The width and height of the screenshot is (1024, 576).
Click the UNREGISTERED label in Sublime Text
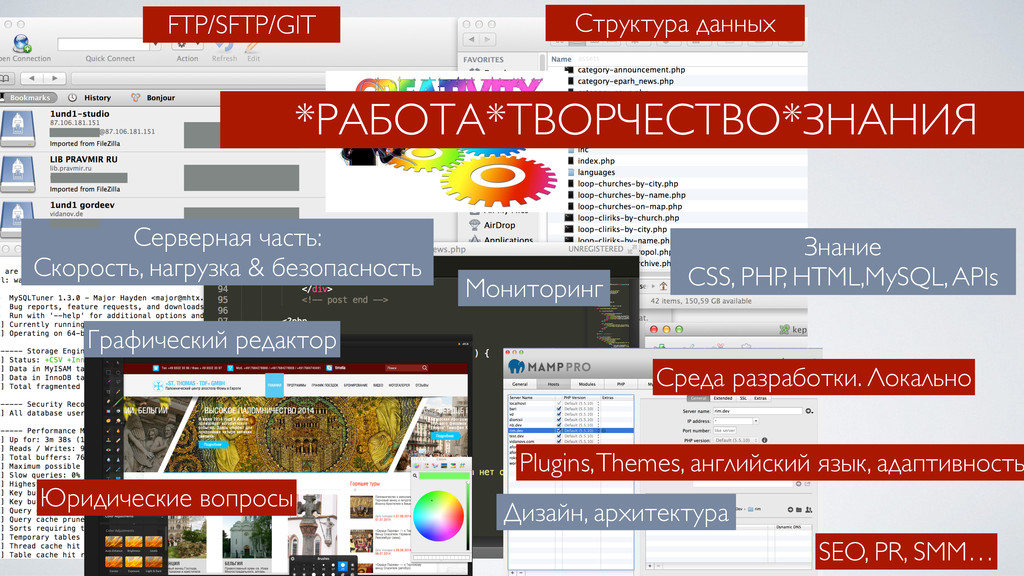596,249
